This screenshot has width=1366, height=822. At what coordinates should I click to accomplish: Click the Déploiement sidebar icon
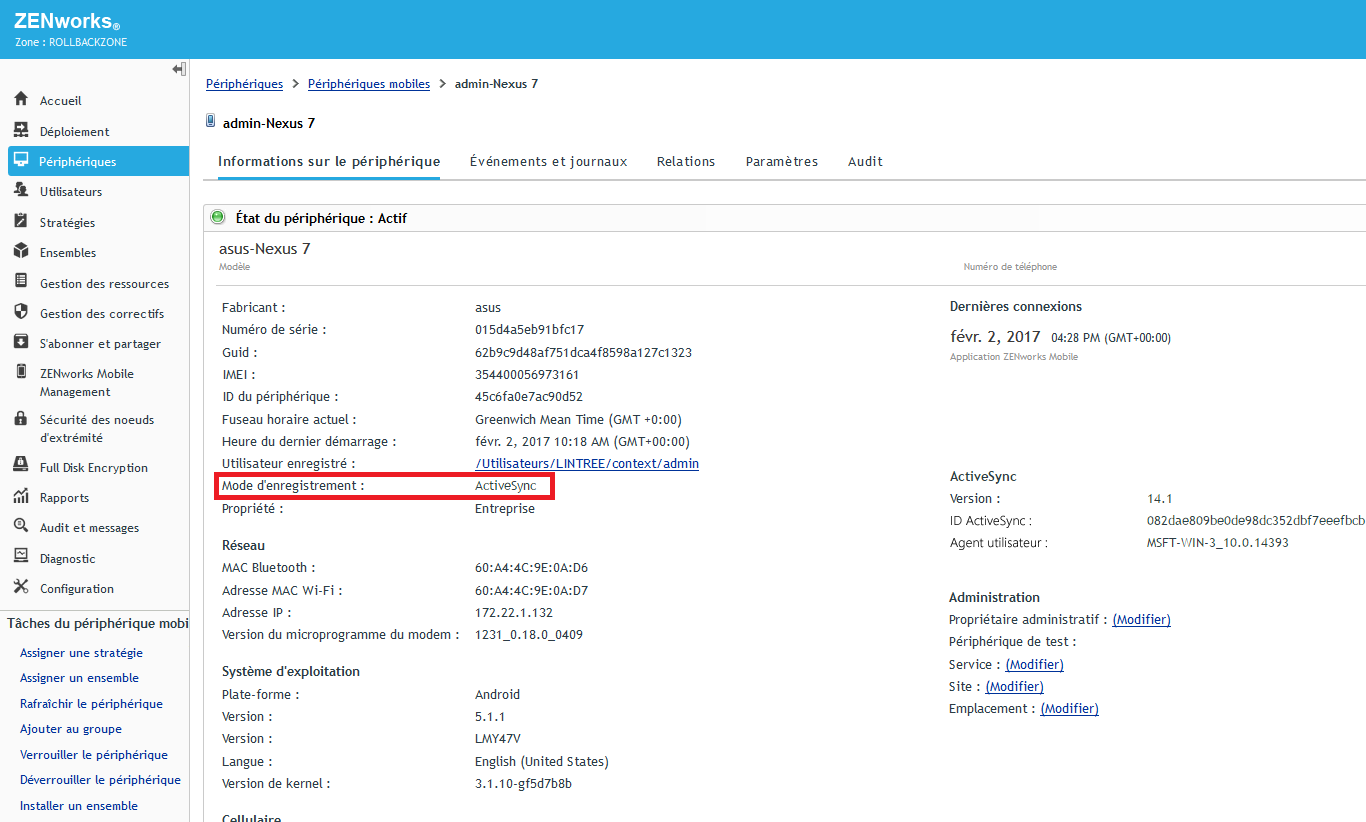21,131
